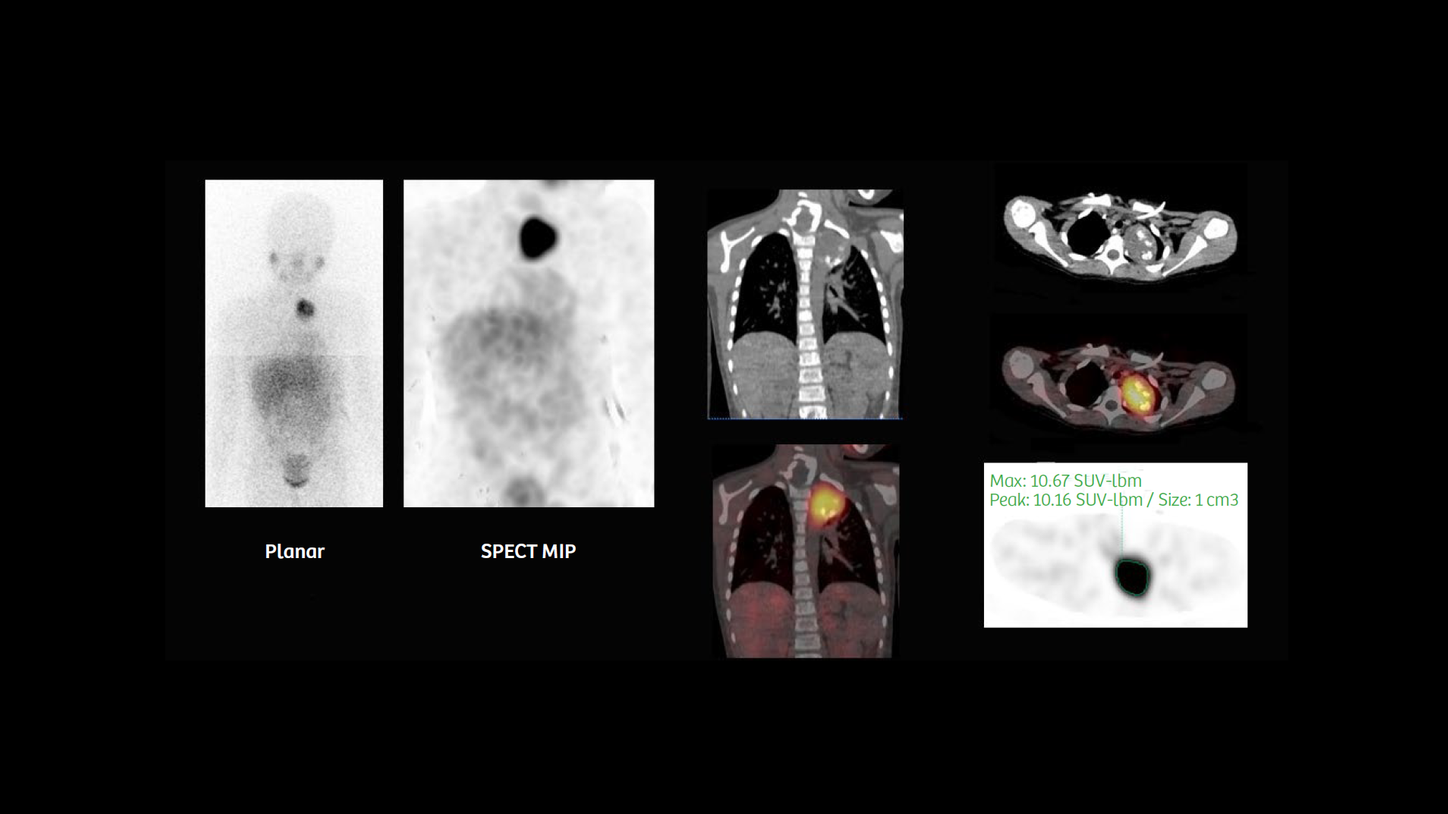Click the hot lesion on coronal fused image
1448x814 pixels.
[x=825, y=506]
